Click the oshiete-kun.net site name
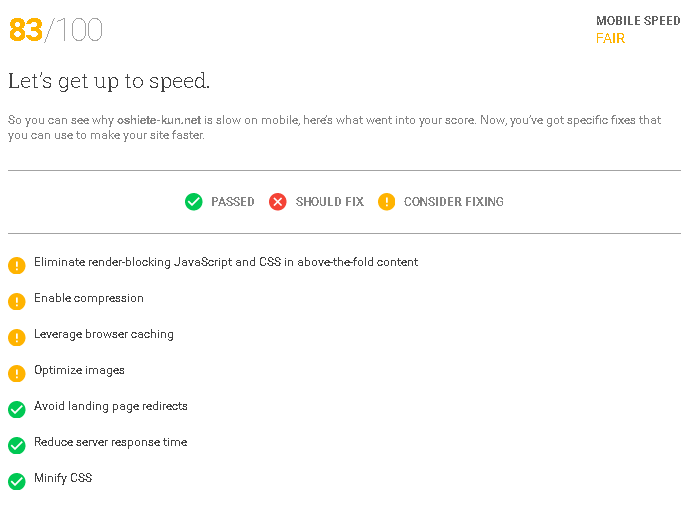This screenshot has width=688, height=508. pyautogui.click(x=159, y=120)
